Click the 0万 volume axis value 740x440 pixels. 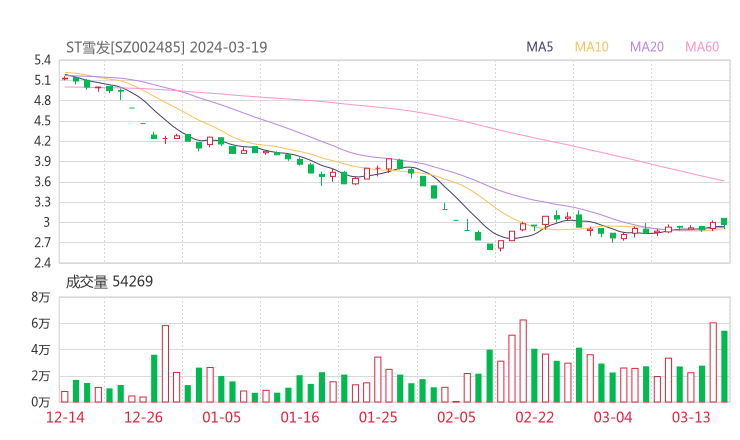pos(41,402)
